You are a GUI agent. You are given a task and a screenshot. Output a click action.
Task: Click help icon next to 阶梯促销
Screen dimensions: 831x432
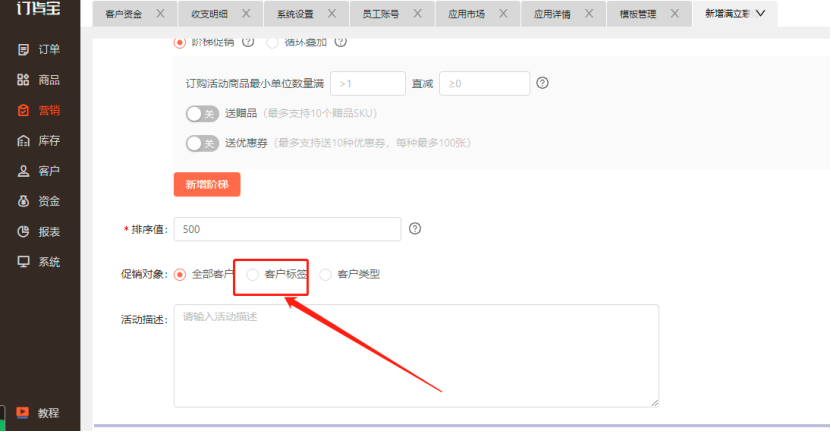point(247,41)
